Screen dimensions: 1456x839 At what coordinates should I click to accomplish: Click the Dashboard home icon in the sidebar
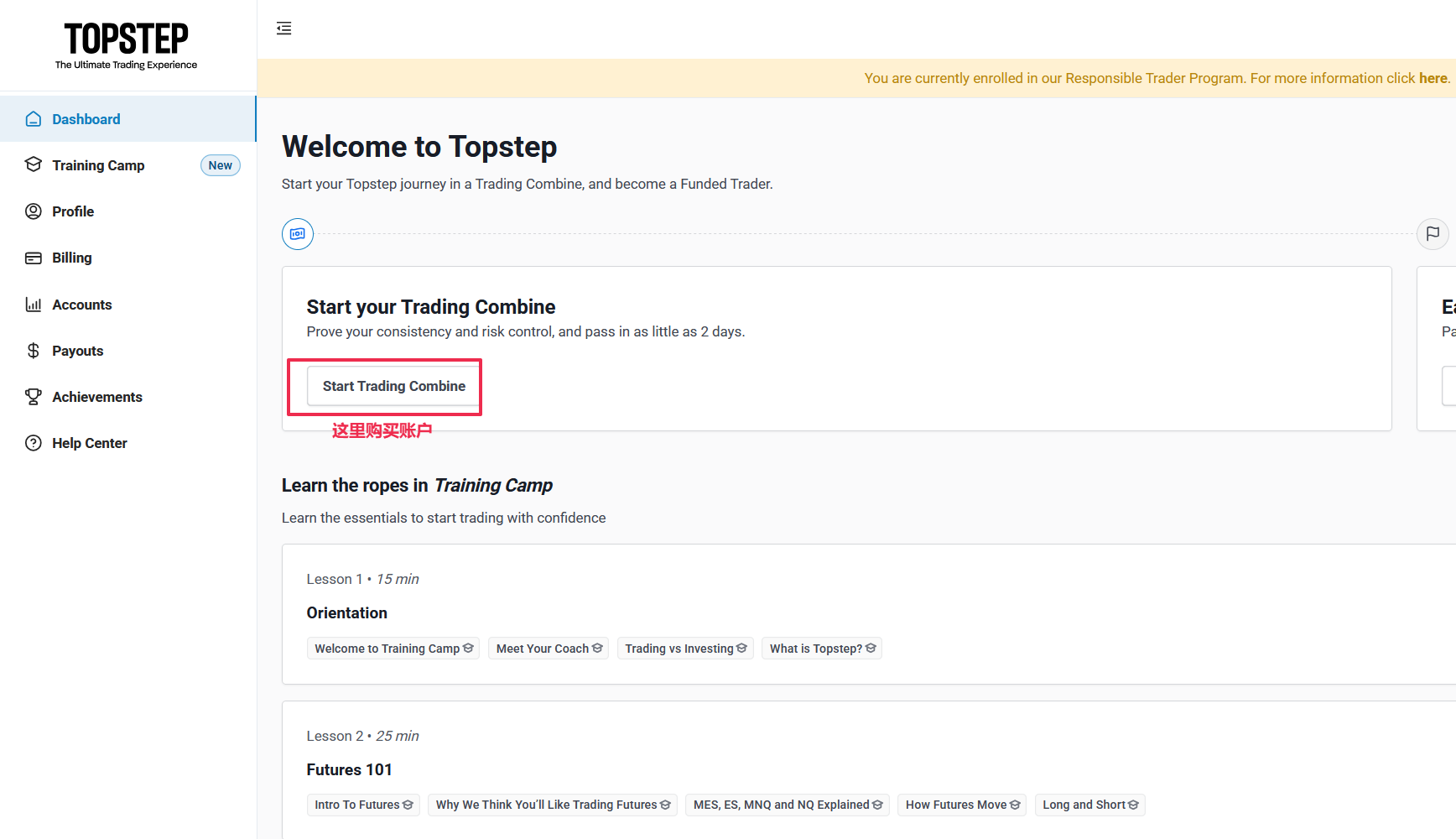(34, 119)
